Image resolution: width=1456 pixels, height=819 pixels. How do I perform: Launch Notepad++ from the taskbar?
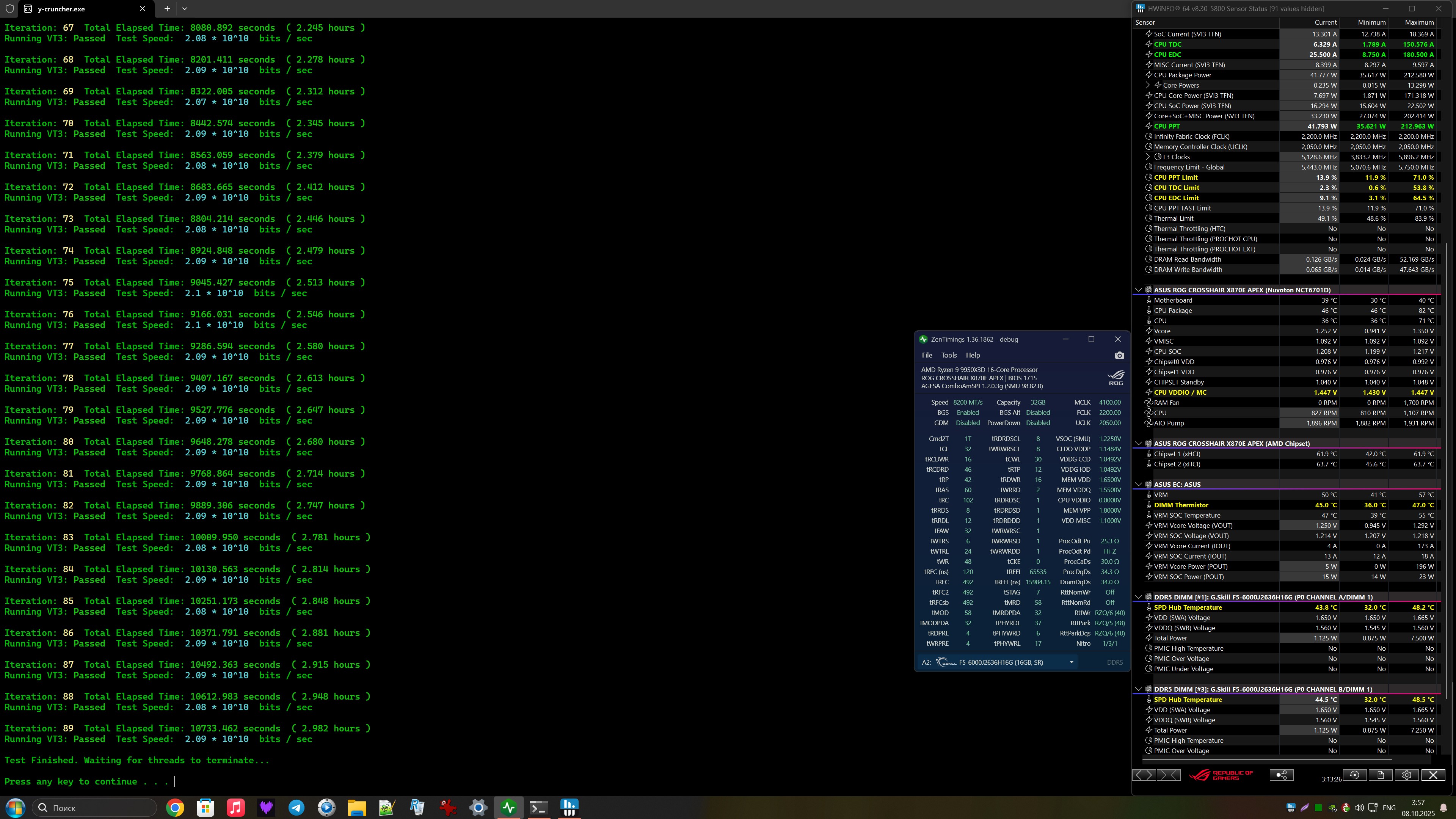pyautogui.click(x=387, y=808)
